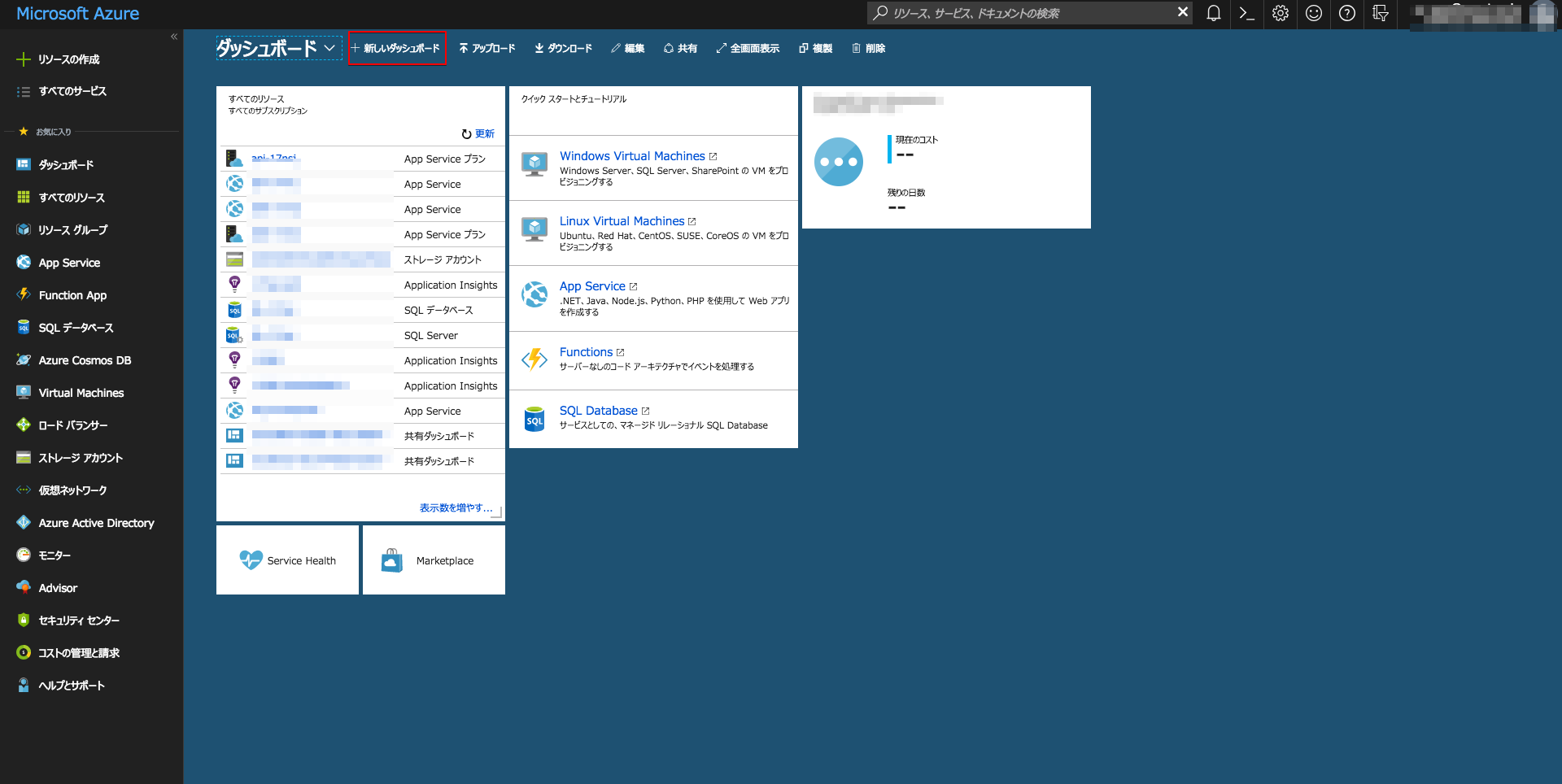The image size is (1562, 784).
Task: Click Azure Cosmos DB planet icon
Action: (x=24, y=359)
